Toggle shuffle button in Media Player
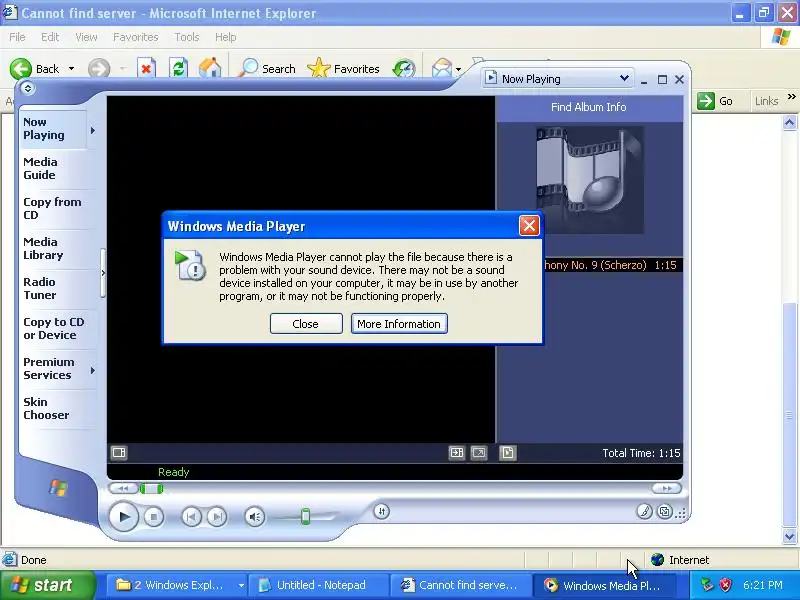 (x=382, y=511)
